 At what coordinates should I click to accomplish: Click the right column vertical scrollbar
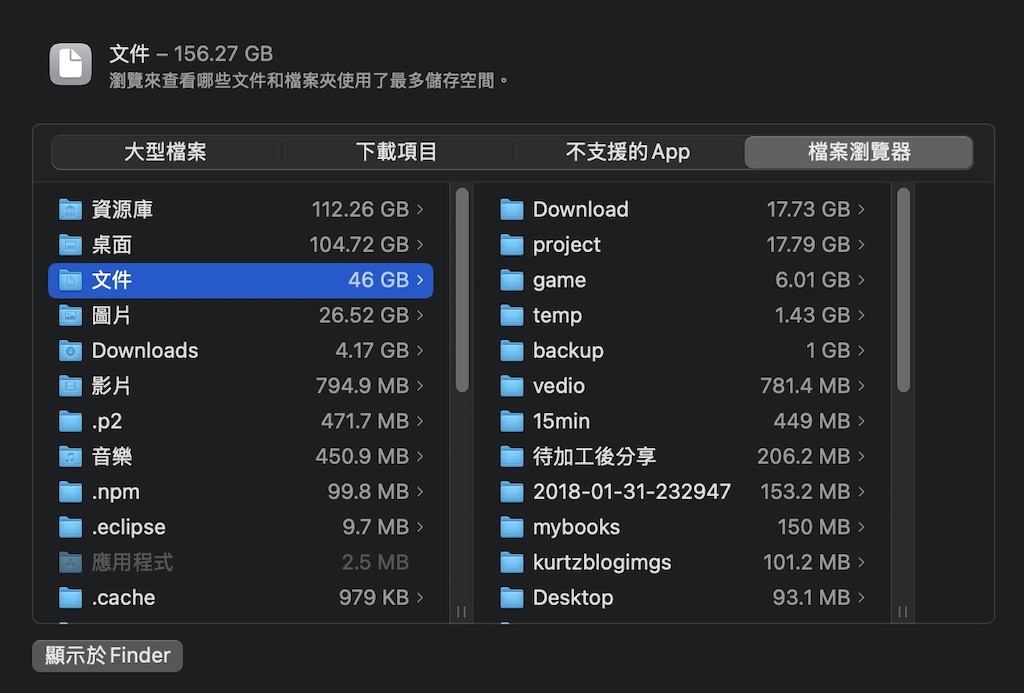coord(904,290)
